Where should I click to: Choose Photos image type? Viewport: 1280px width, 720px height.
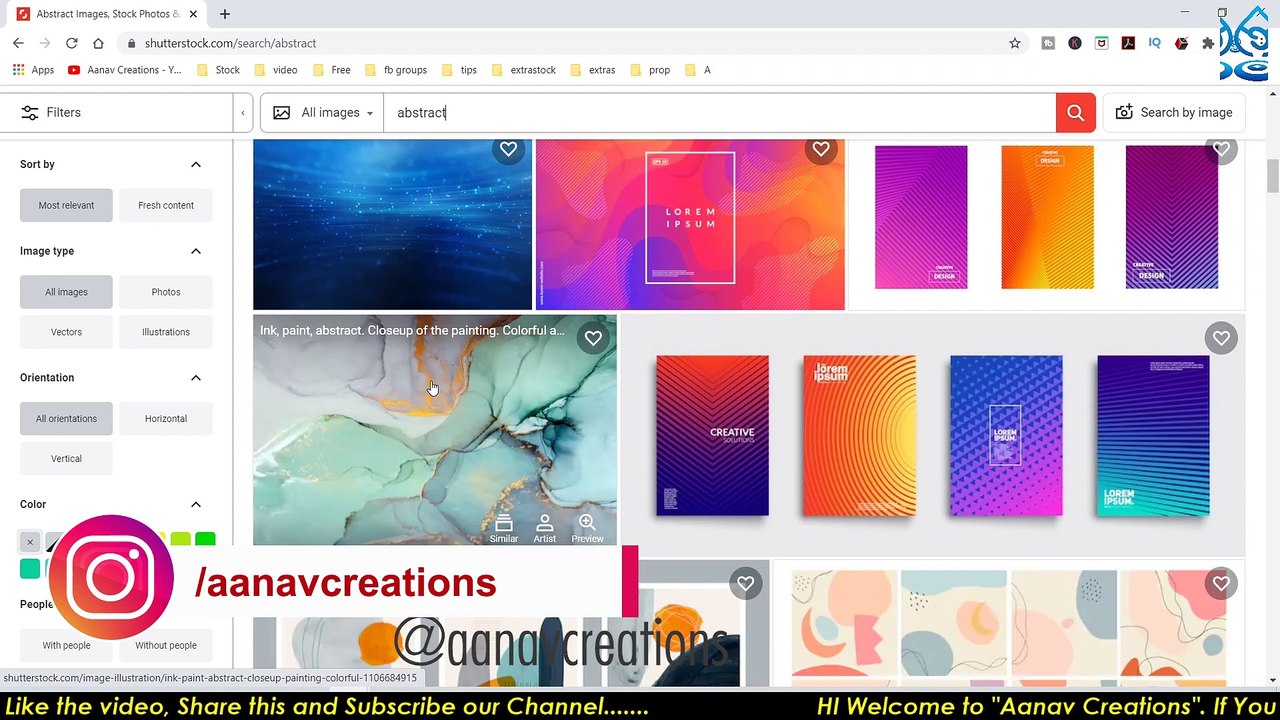click(x=166, y=292)
